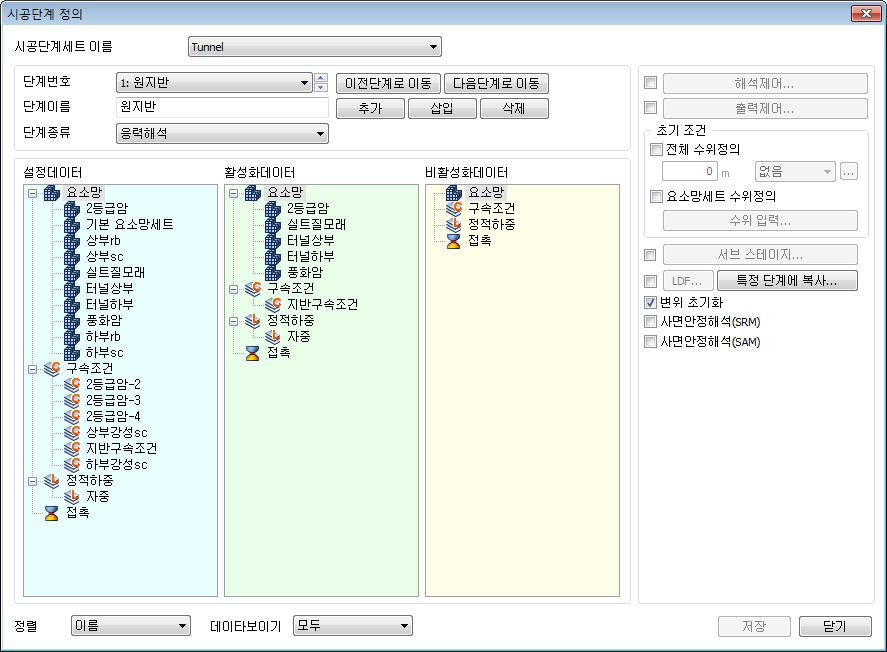887x652 pixels.
Task: Click 지반구속조건 constraint icon in 활성화데이터
Action: [273, 304]
